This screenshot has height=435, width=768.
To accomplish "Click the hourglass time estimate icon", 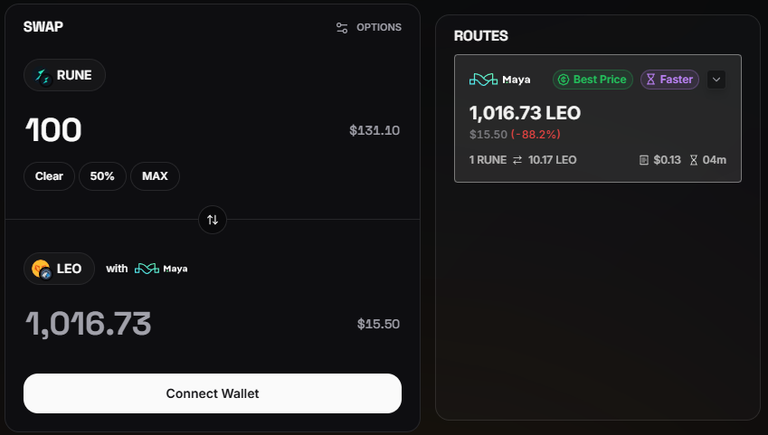I will 694,160.
